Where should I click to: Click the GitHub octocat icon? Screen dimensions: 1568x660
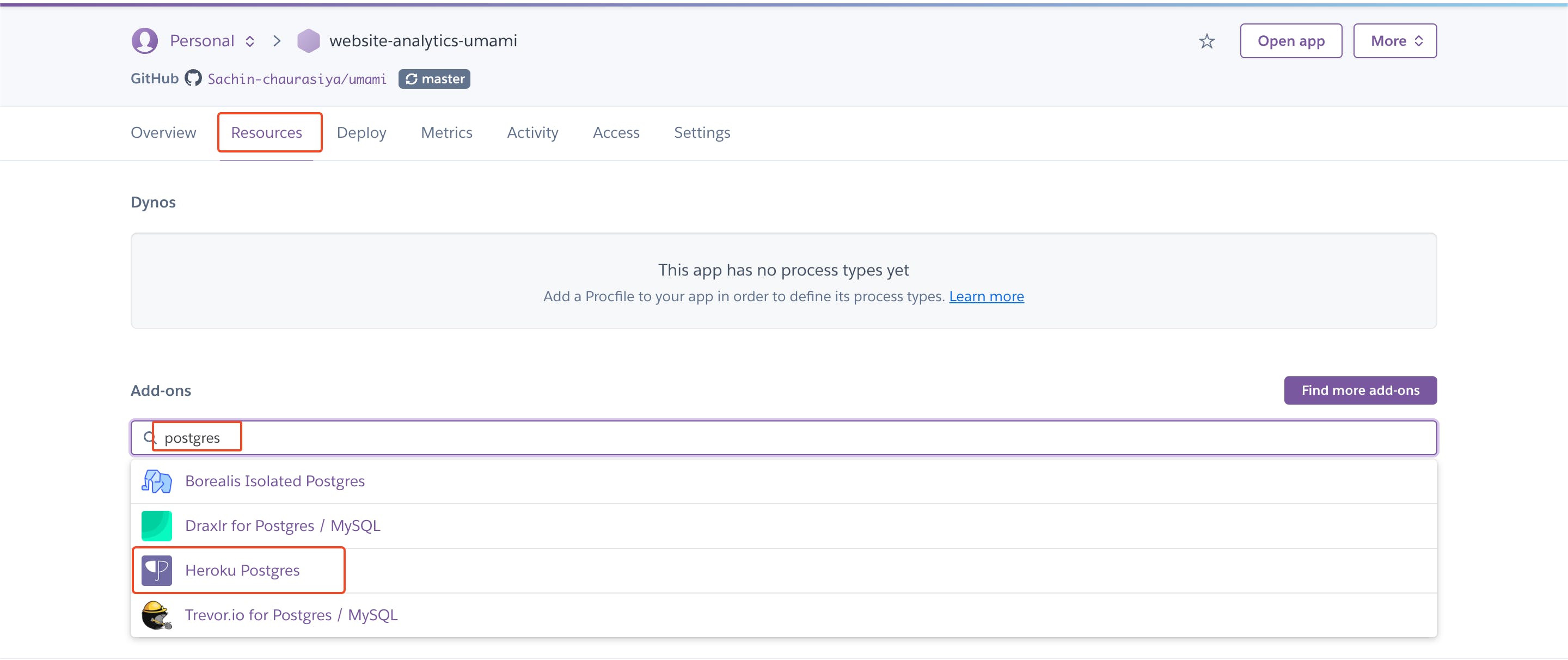point(193,78)
